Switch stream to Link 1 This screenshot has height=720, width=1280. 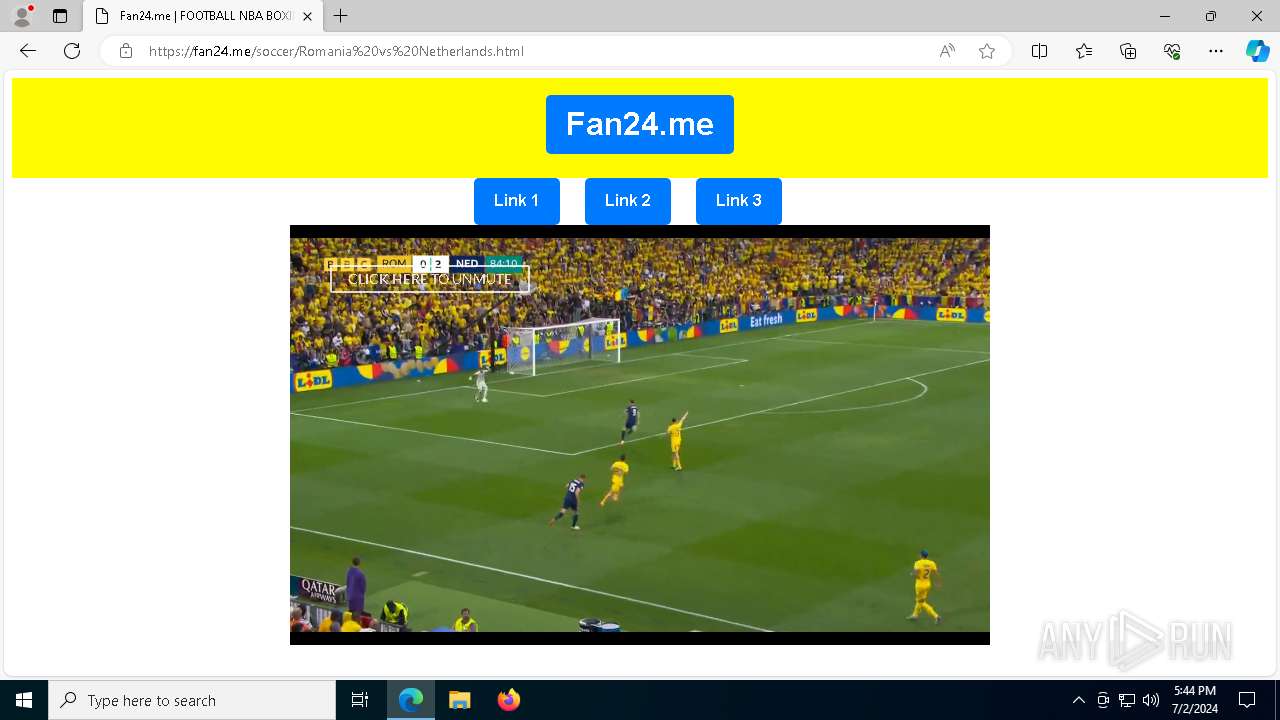coord(516,201)
